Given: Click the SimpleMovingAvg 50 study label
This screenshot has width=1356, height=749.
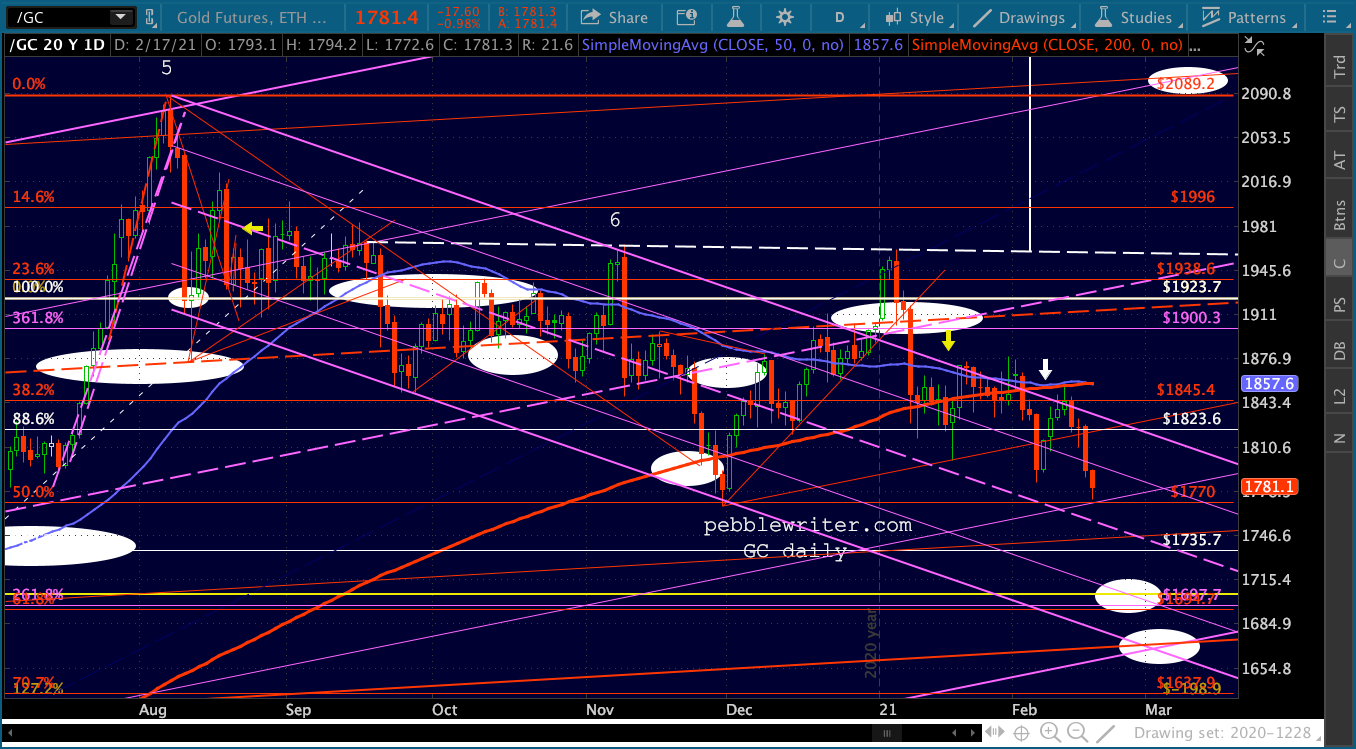Looking at the screenshot, I should (712, 45).
